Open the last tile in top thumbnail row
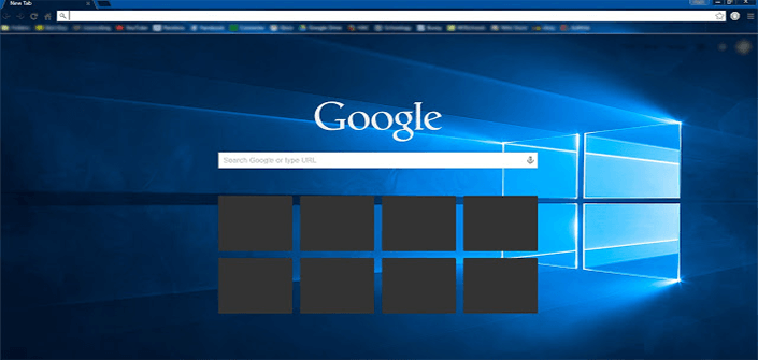The width and height of the screenshot is (758, 360). [500, 223]
